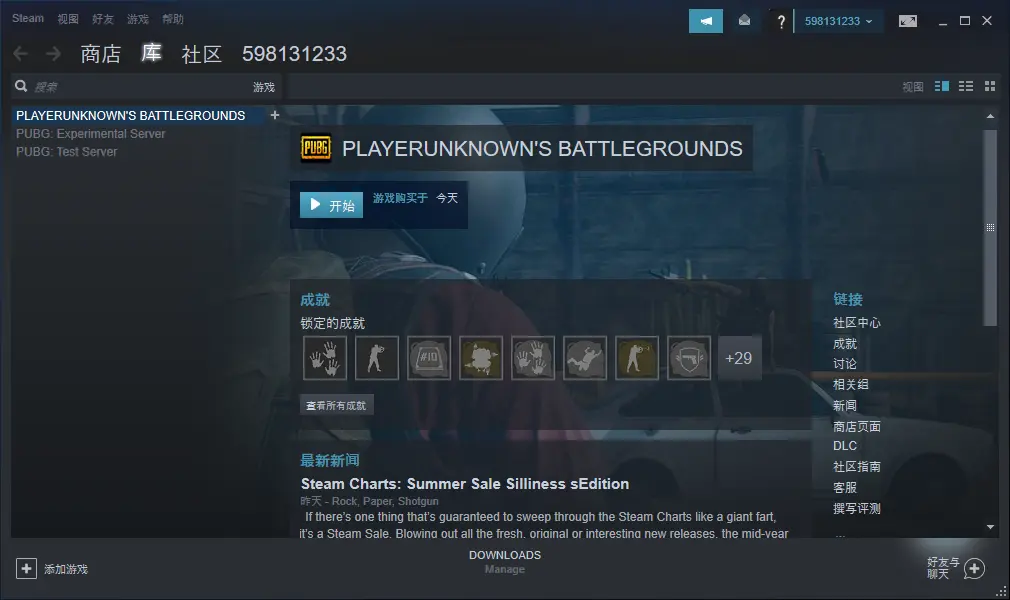Image resolution: width=1010 pixels, height=600 pixels.
Task: Open the 游戏 filter dropdown beside search
Action: pos(263,87)
